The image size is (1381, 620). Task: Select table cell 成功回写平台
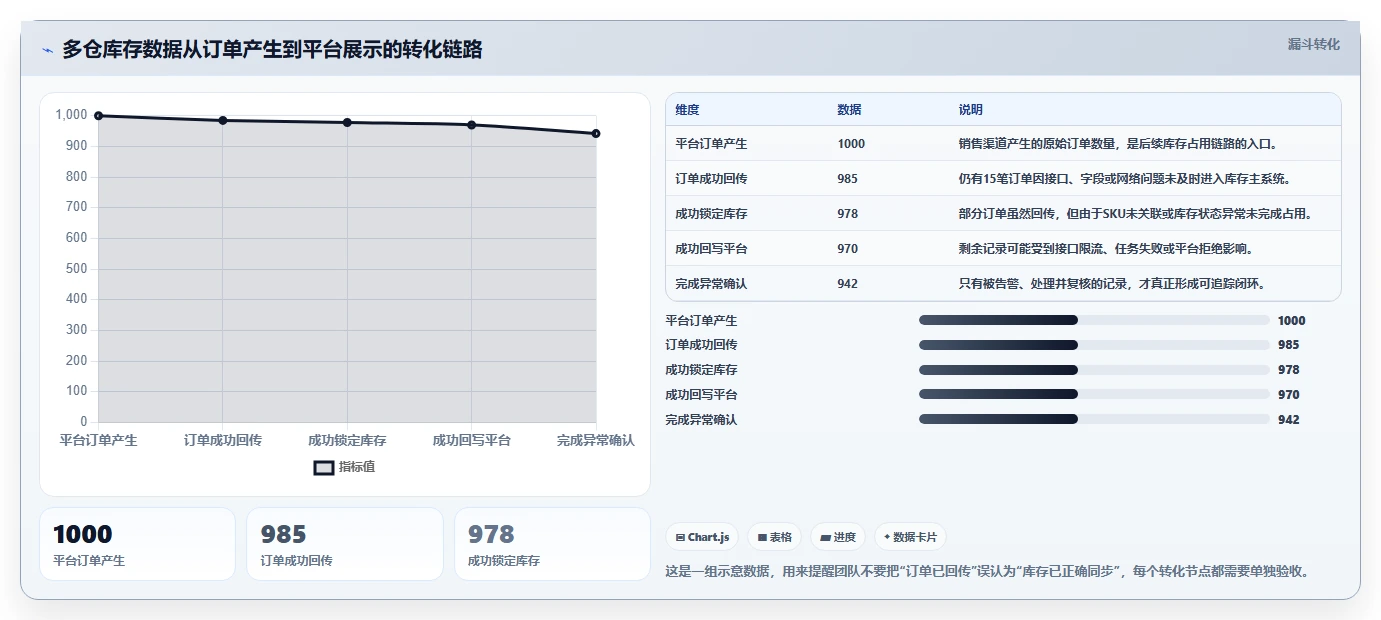711,249
